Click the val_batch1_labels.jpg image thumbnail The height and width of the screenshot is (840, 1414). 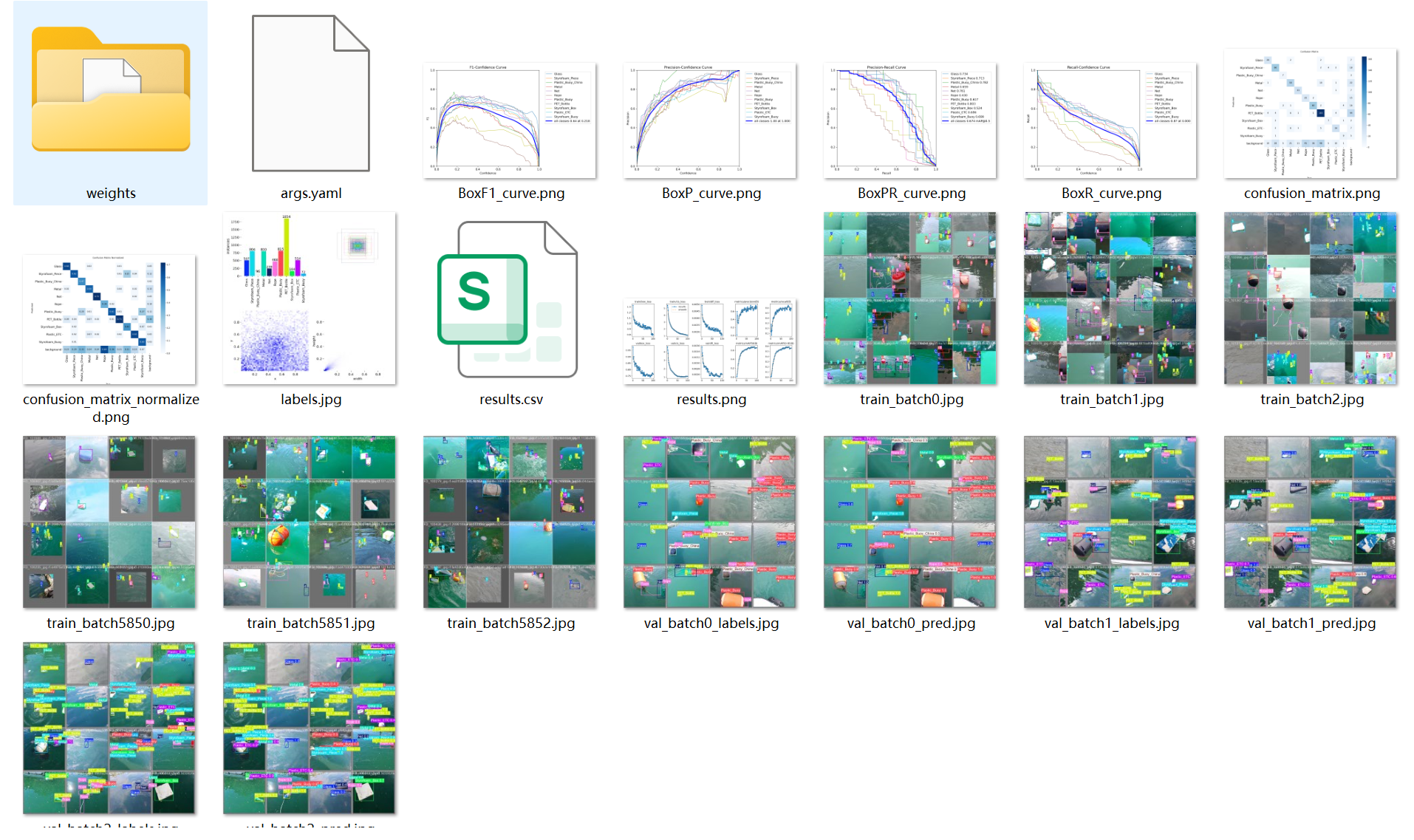[x=1110, y=522]
